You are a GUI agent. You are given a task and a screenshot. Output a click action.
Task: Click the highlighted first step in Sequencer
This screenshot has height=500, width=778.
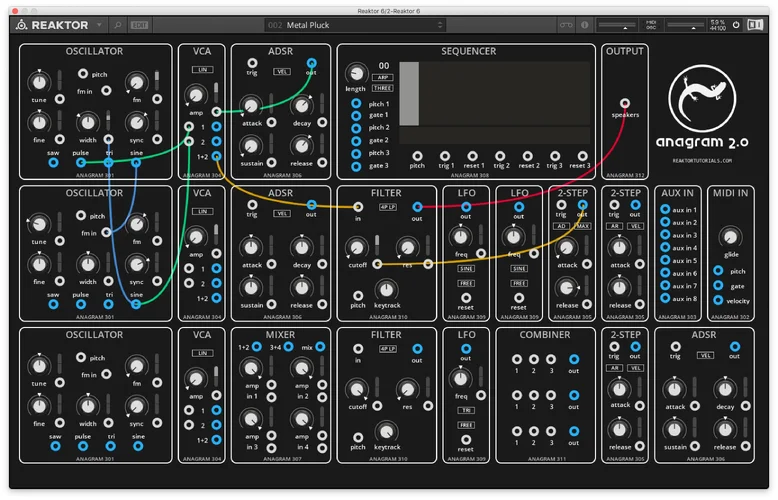point(409,94)
